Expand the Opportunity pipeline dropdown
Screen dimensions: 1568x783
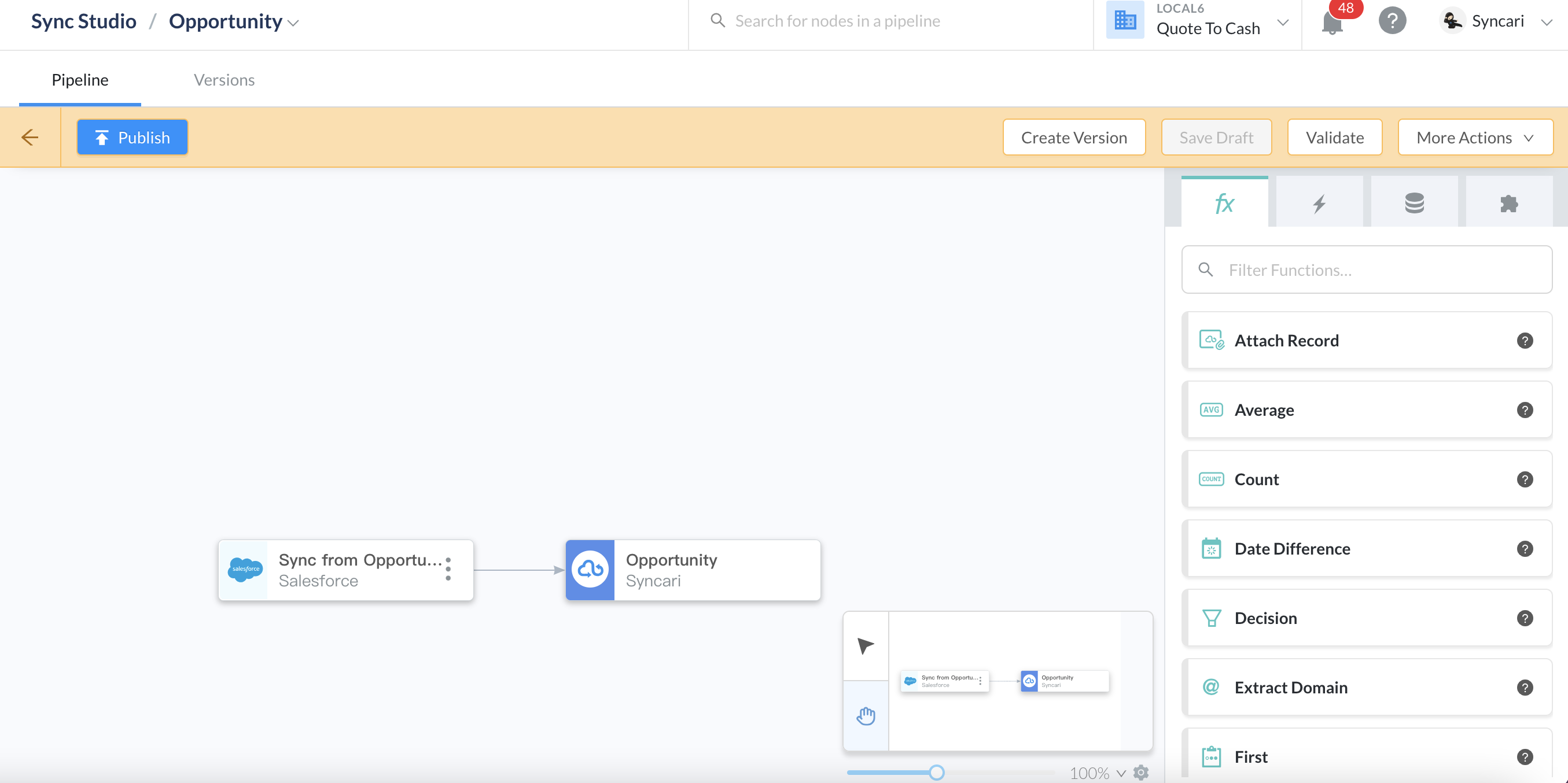click(293, 23)
